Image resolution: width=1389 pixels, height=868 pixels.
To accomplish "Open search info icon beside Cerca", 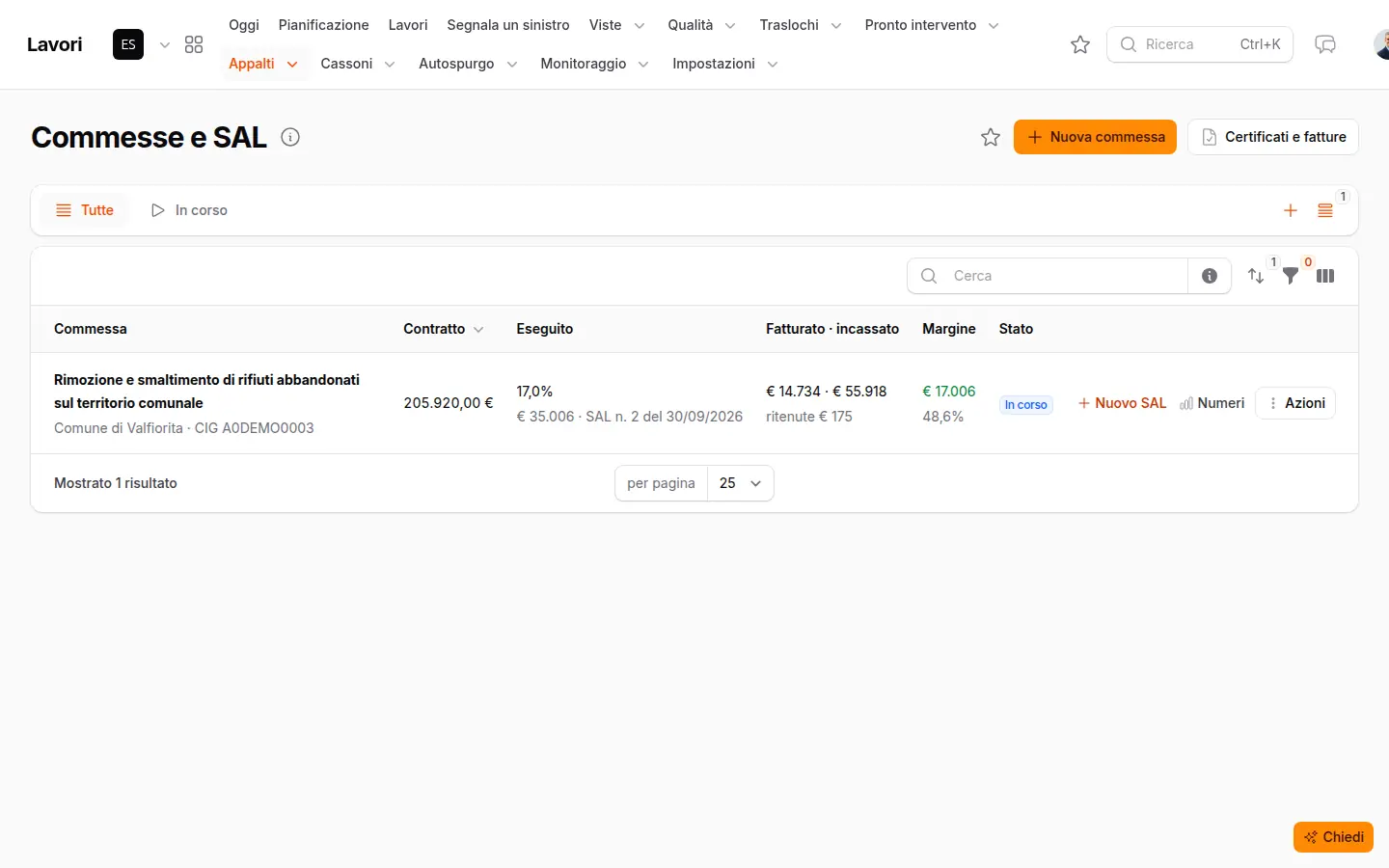I will point(1210,276).
